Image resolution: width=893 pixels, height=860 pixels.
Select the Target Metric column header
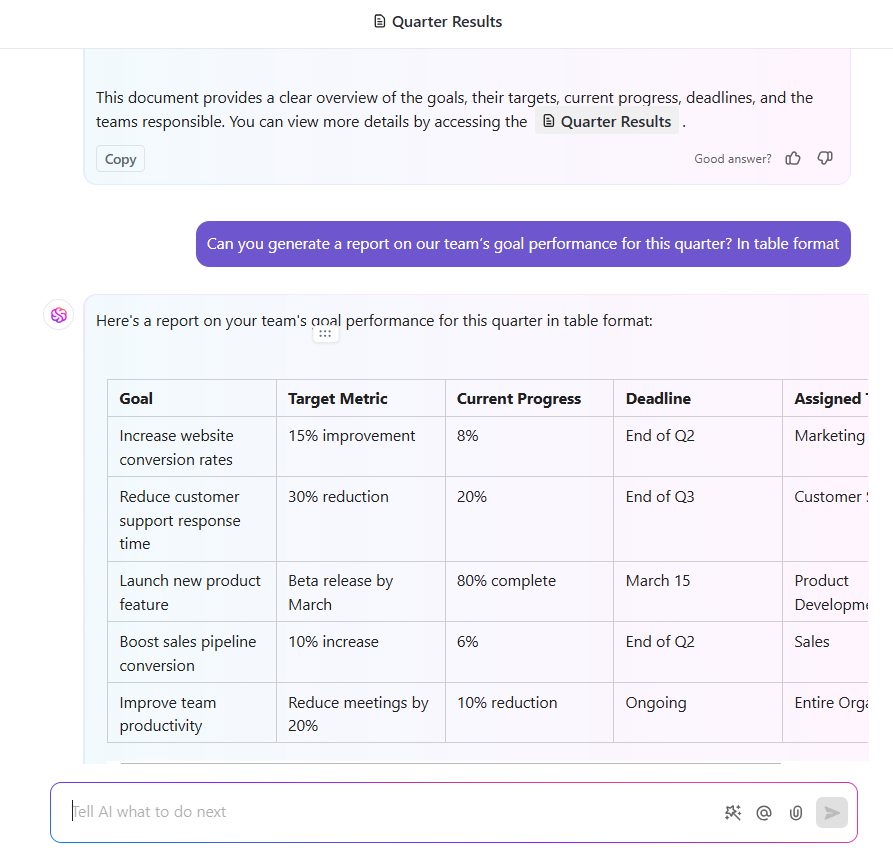pyautogui.click(x=337, y=398)
